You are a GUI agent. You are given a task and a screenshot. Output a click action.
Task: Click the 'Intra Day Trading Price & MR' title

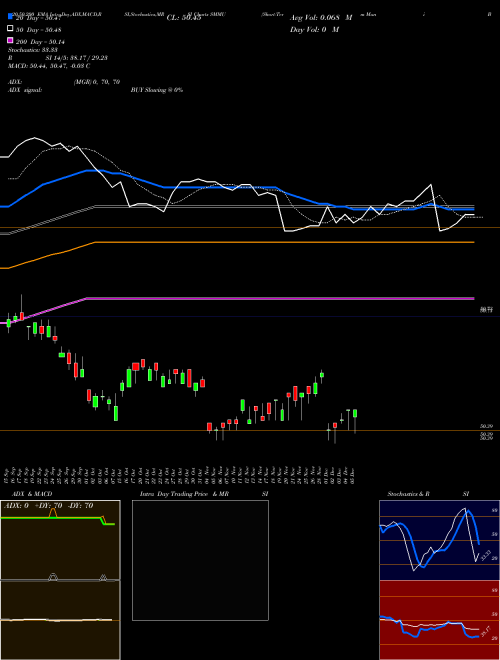(x=184, y=494)
